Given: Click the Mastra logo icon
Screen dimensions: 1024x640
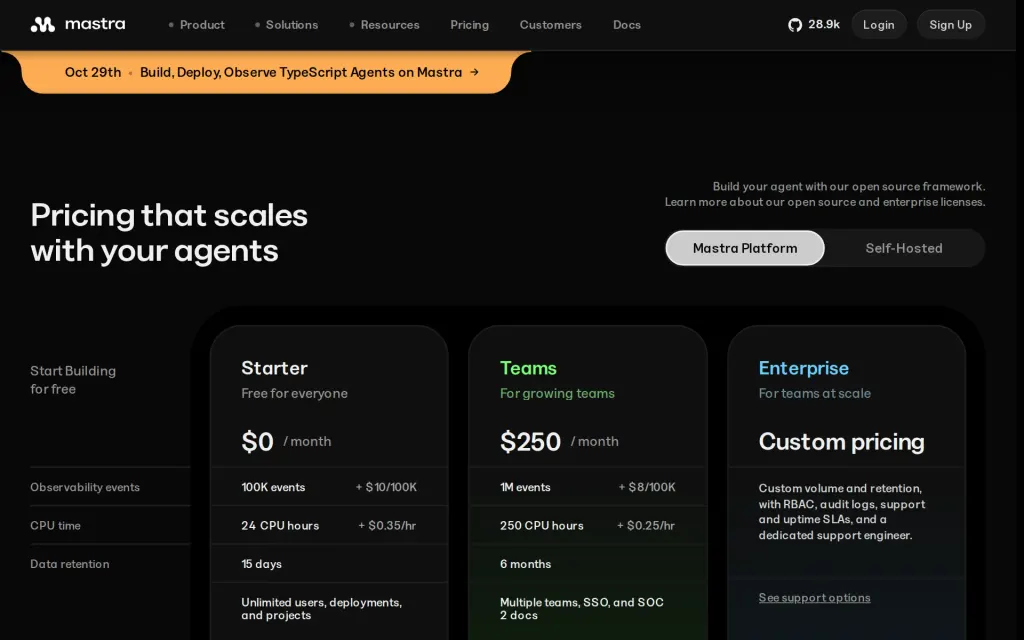Looking at the screenshot, I should point(42,25).
